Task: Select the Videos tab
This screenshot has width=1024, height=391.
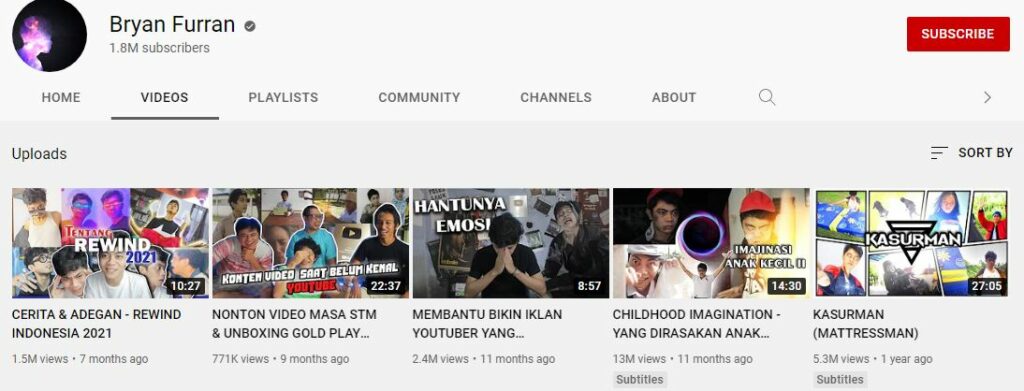Action: point(165,97)
